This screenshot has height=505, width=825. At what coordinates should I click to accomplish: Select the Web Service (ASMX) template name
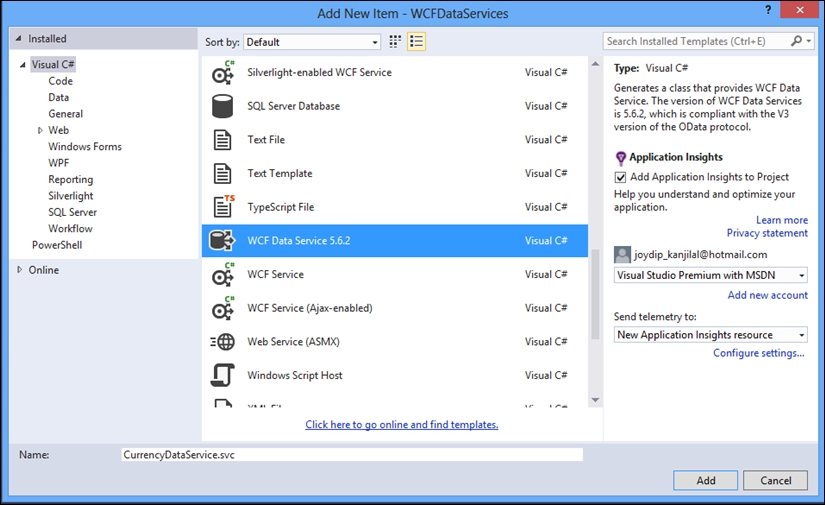coord(294,342)
